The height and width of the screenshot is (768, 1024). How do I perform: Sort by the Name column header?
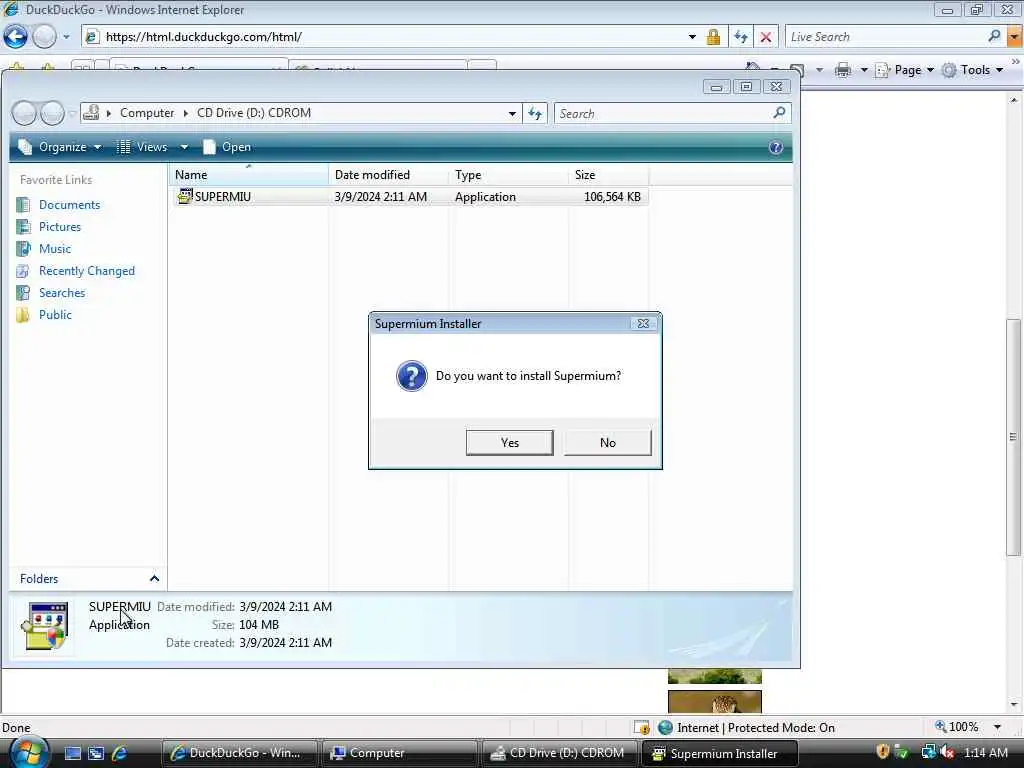(249, 175)
